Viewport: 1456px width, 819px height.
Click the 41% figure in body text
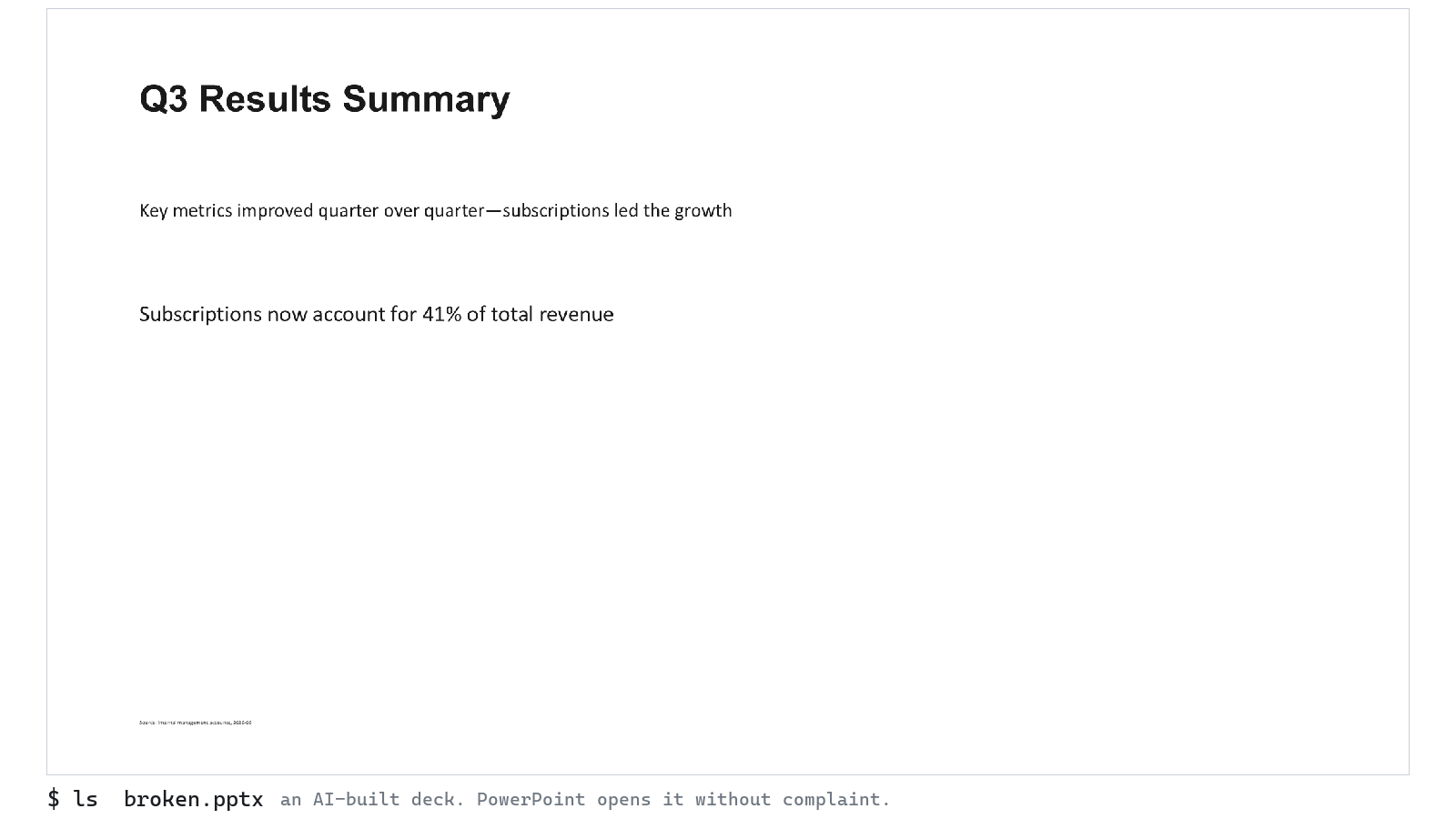441,314
